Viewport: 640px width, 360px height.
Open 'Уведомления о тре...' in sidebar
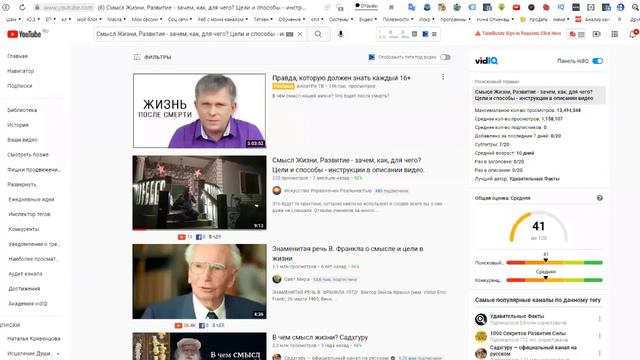point(34,244)
